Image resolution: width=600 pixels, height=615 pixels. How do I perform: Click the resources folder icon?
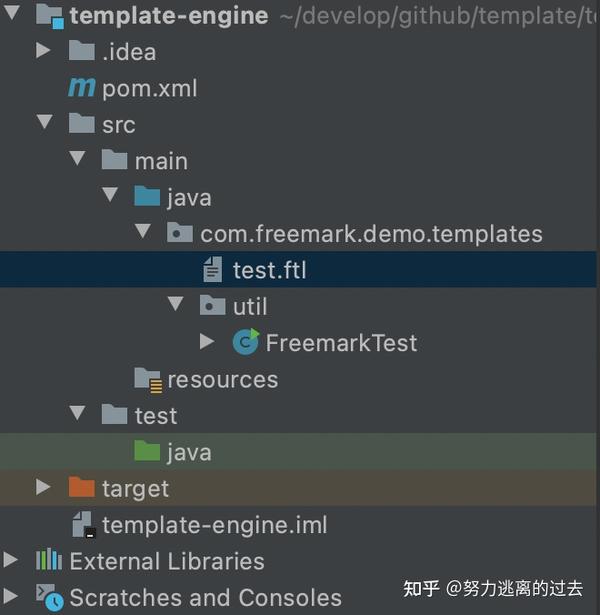[x=148, y=379]
